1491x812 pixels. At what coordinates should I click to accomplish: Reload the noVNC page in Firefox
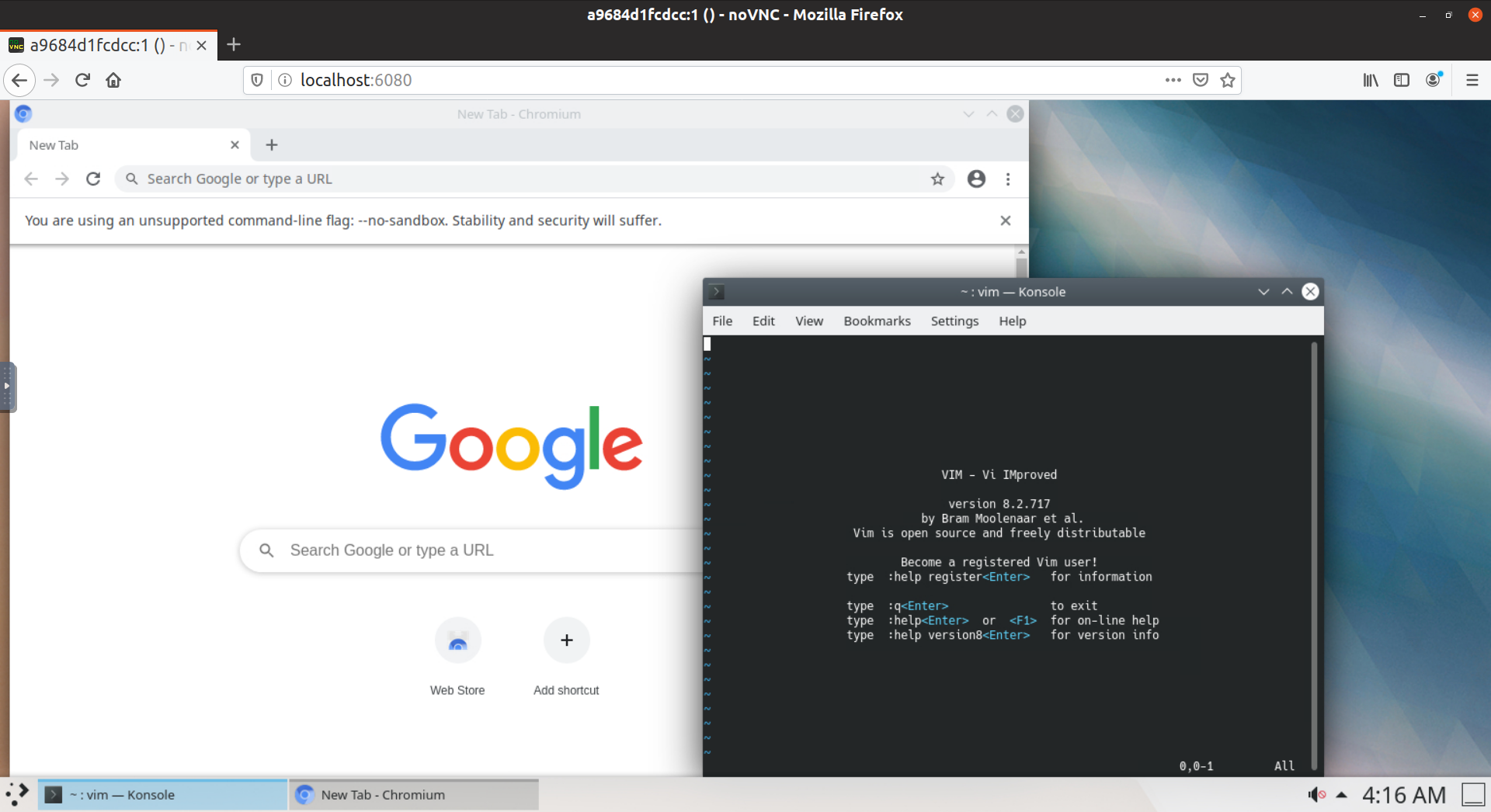[x=82, y=80]
